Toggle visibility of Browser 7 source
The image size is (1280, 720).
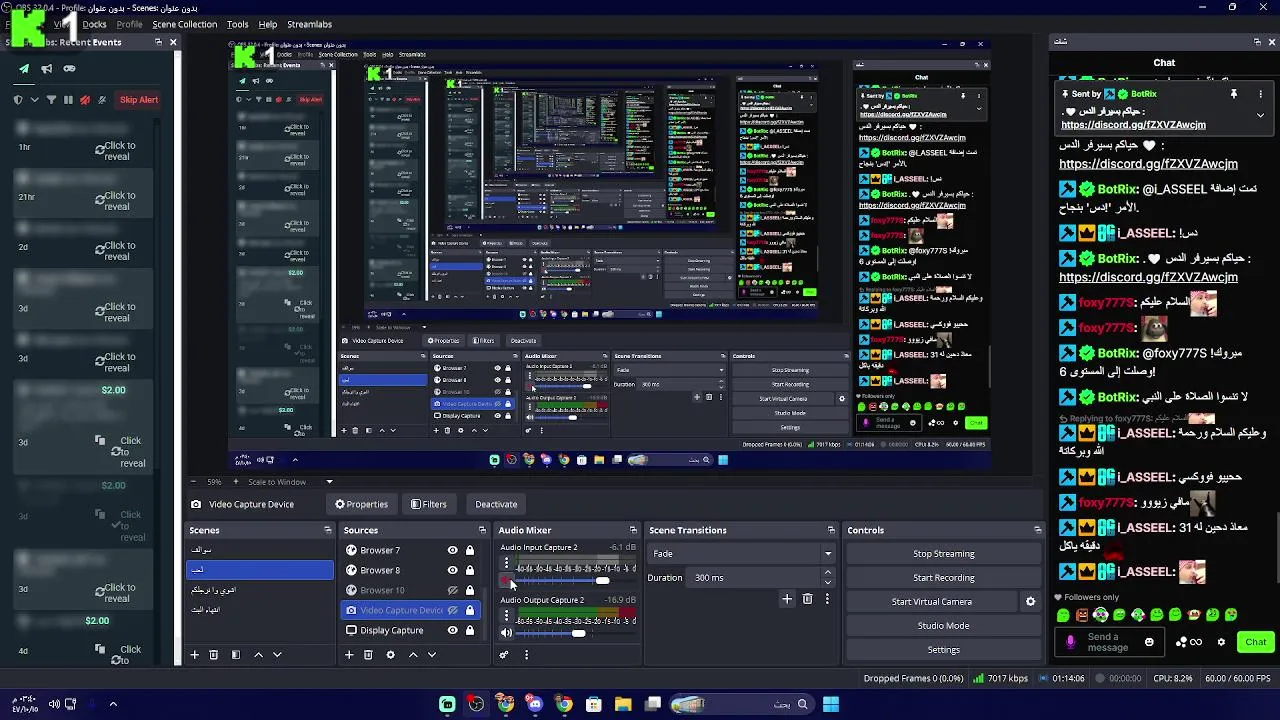(452, 550)
